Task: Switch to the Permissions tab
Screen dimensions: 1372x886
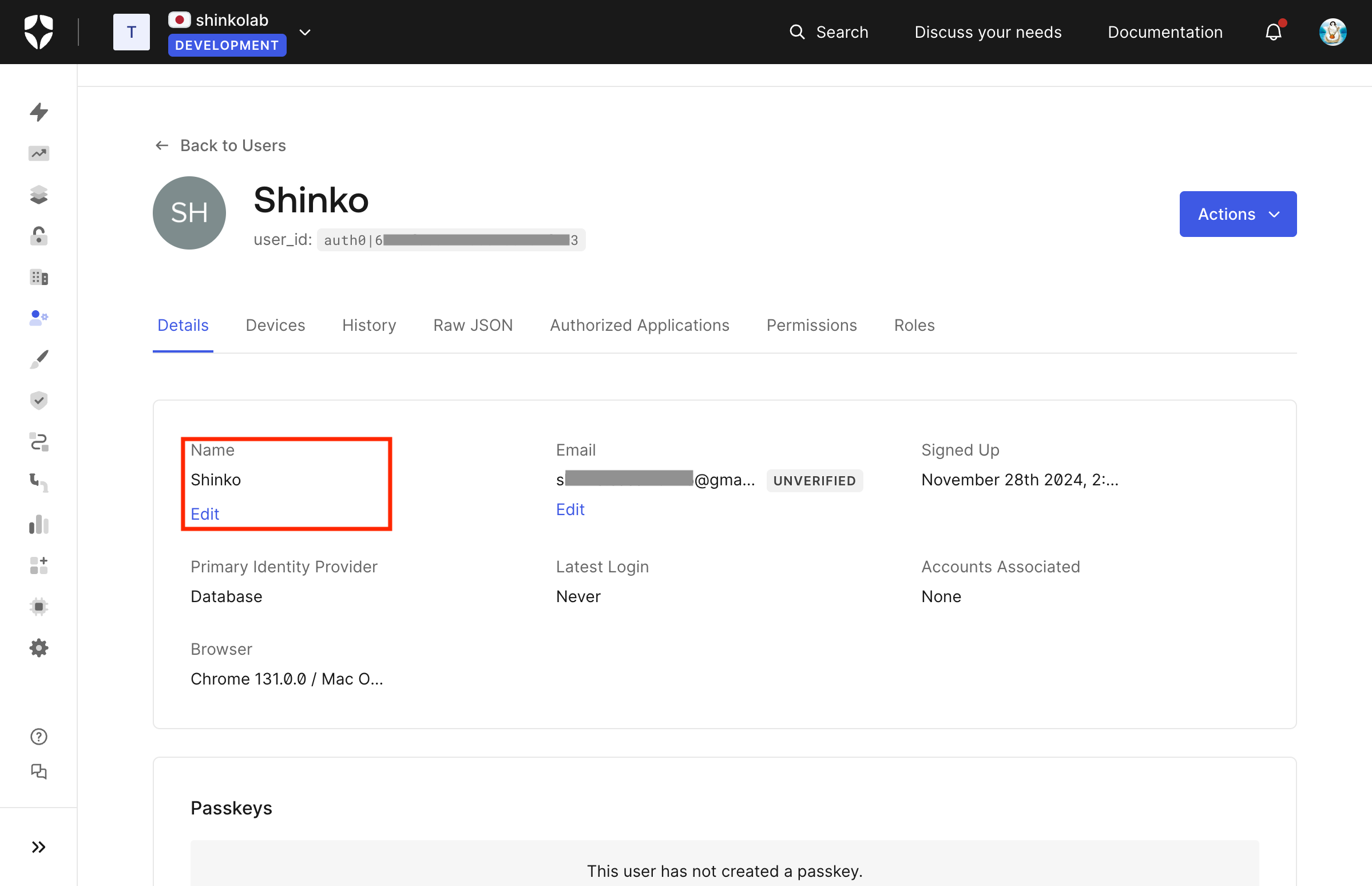Action: pos(811,325)
